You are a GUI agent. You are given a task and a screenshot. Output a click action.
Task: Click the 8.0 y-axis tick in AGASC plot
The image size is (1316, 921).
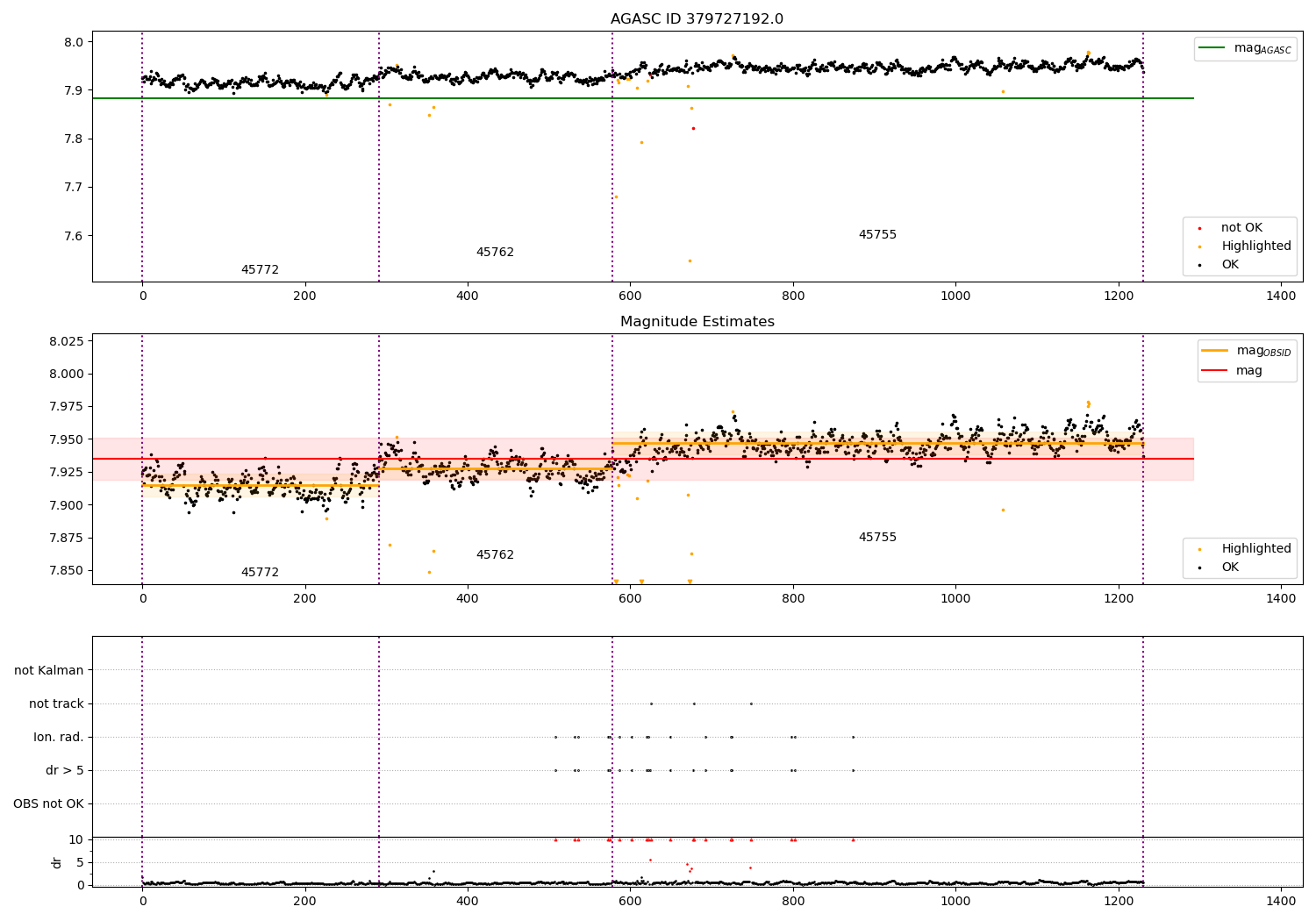point(75,42)
